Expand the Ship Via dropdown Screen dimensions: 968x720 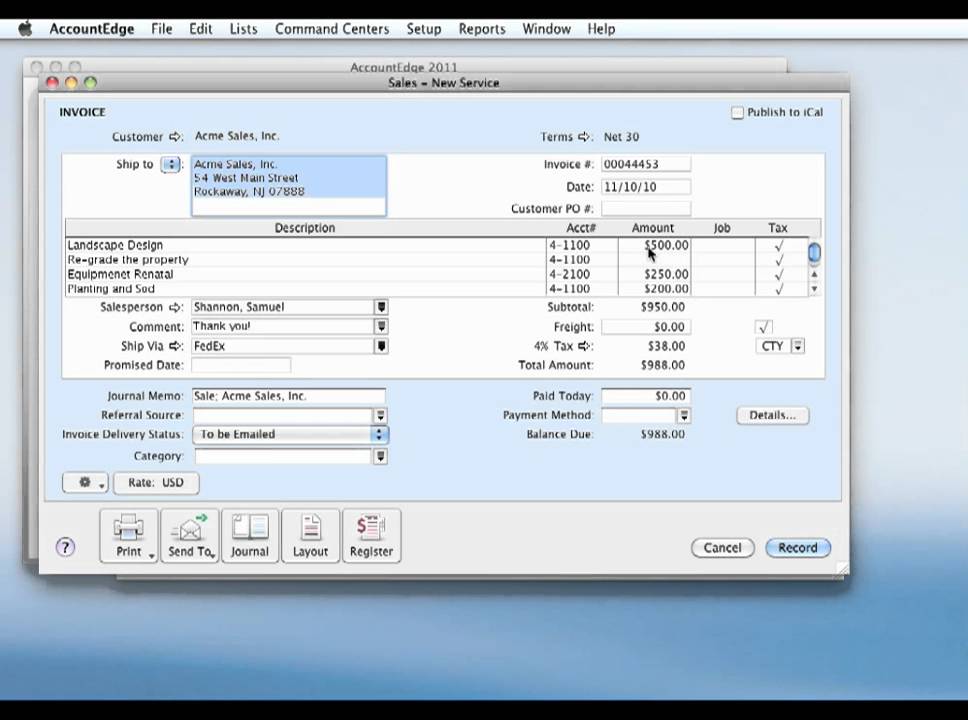coord(381,346)
